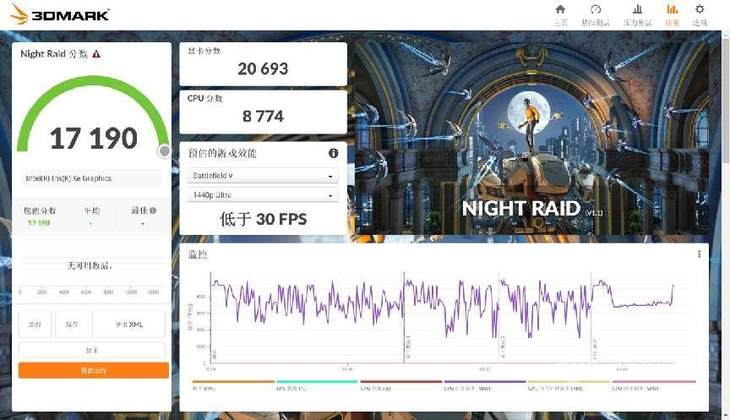Open the Options gear icon
730x420 pixels.
[x=700, y=9]
